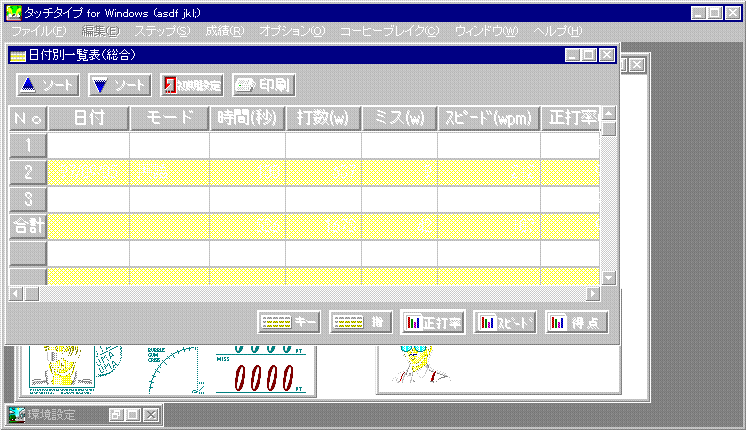Open the キー keyboard statistics view
The width and height of the screenshot is (747, 431).
click(289, 322)
